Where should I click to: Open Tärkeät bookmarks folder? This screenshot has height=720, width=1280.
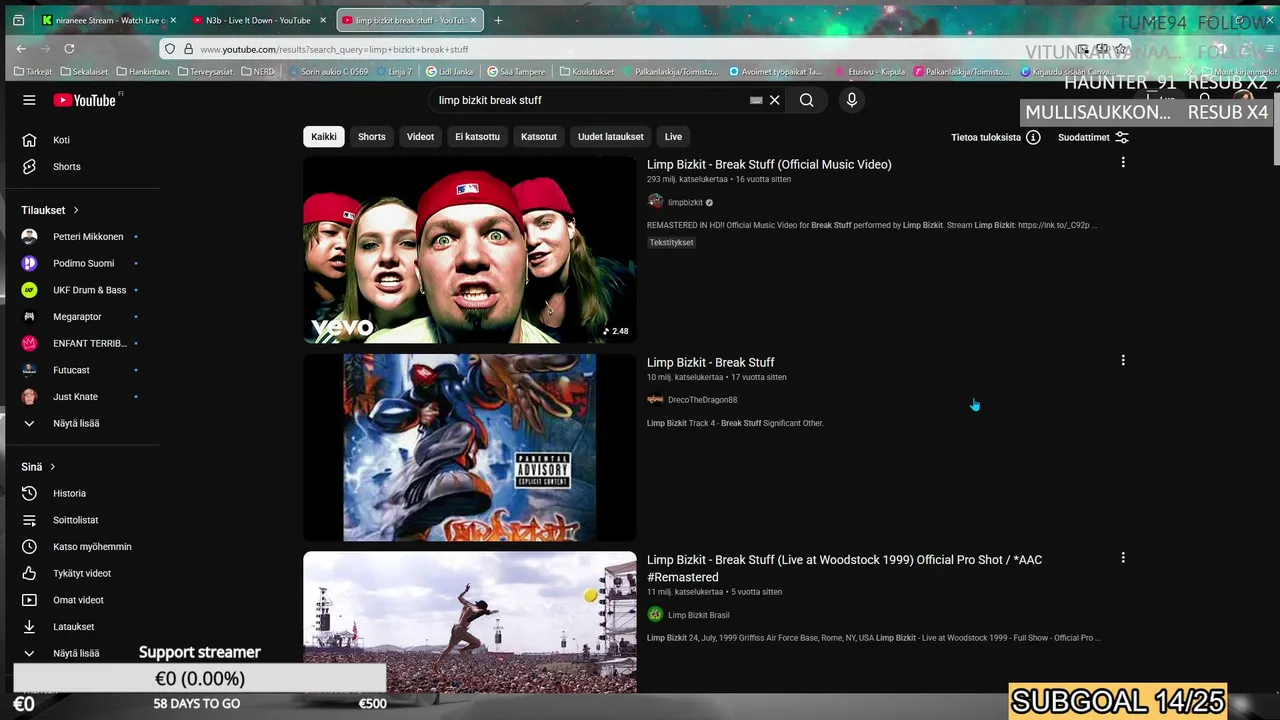tap(33, 72)
